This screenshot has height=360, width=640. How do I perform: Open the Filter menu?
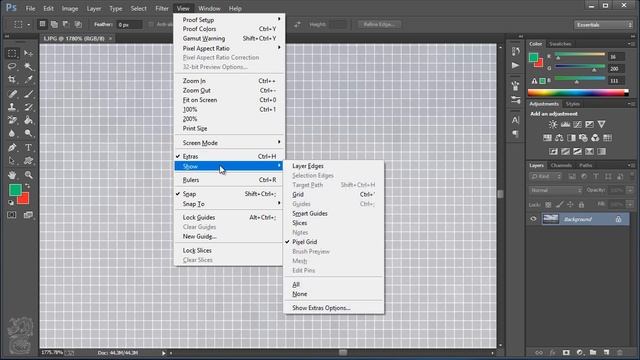(x=162, y=8)
